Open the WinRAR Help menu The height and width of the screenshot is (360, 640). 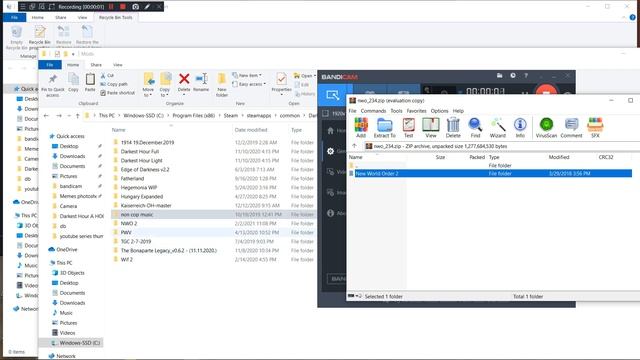458,111
